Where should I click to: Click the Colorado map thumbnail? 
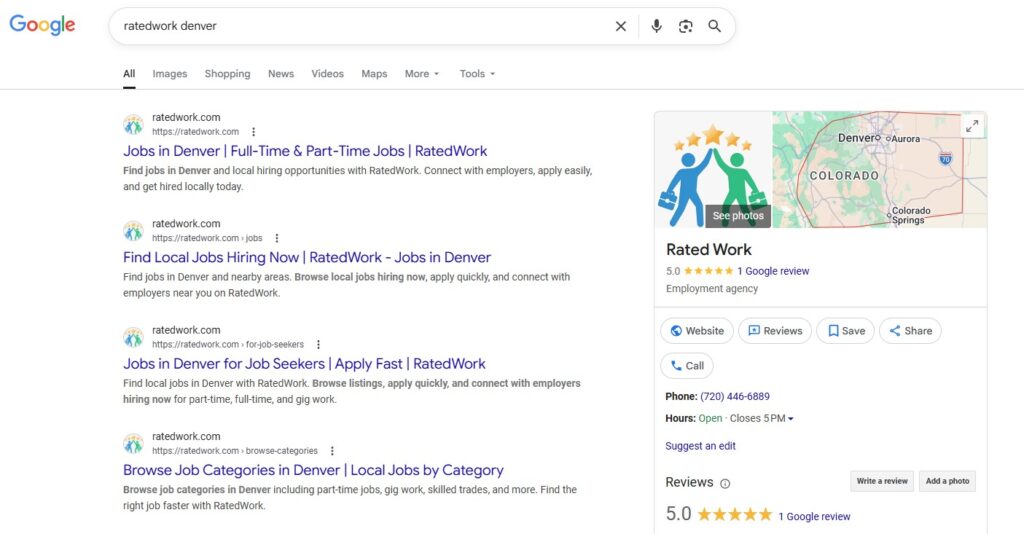click(879, 170)
